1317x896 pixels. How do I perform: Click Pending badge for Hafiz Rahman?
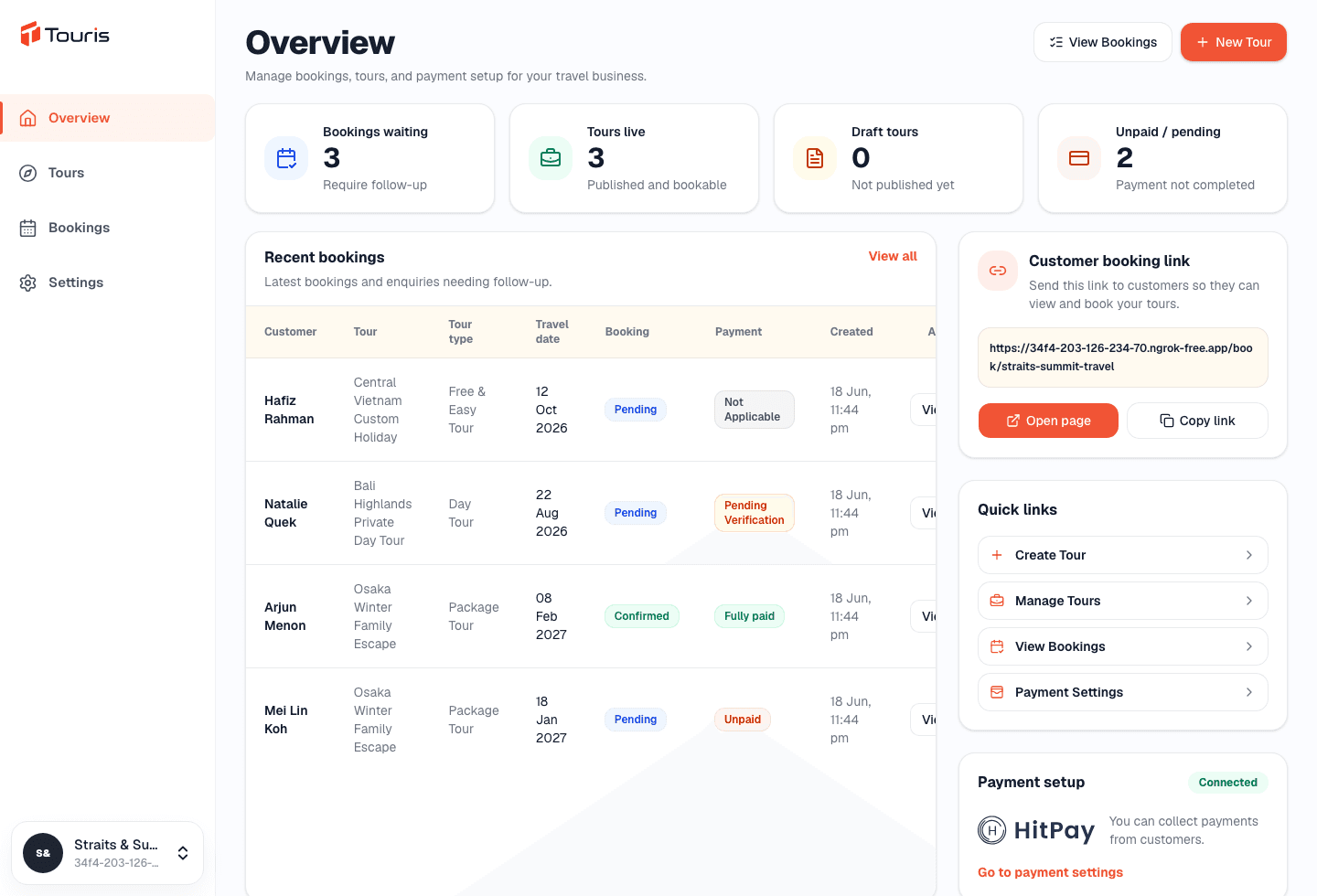[636, 410]
